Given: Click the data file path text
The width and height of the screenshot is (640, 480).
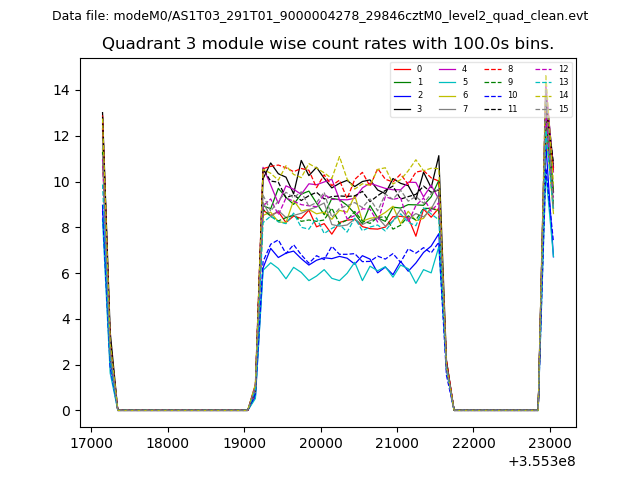Looking at the screenshot, I should (320, 16).
